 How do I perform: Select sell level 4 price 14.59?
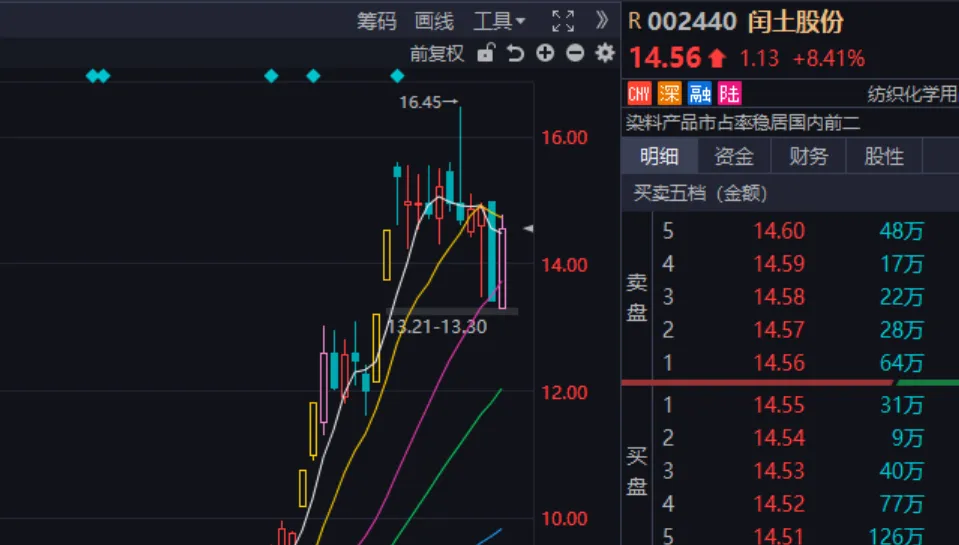pos(779,264)
